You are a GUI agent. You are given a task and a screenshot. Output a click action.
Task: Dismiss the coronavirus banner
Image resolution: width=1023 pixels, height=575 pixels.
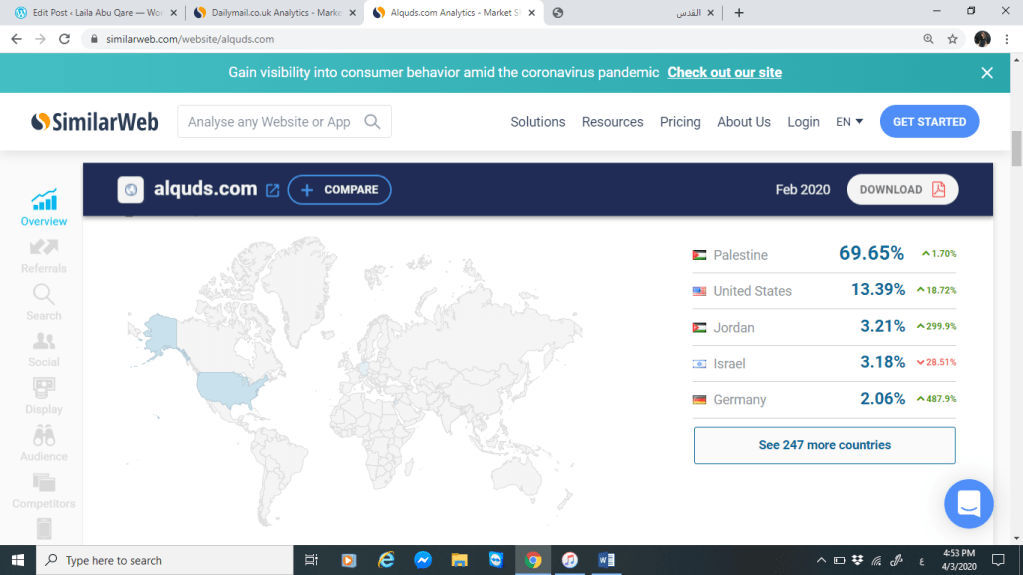tap(987, 73)
